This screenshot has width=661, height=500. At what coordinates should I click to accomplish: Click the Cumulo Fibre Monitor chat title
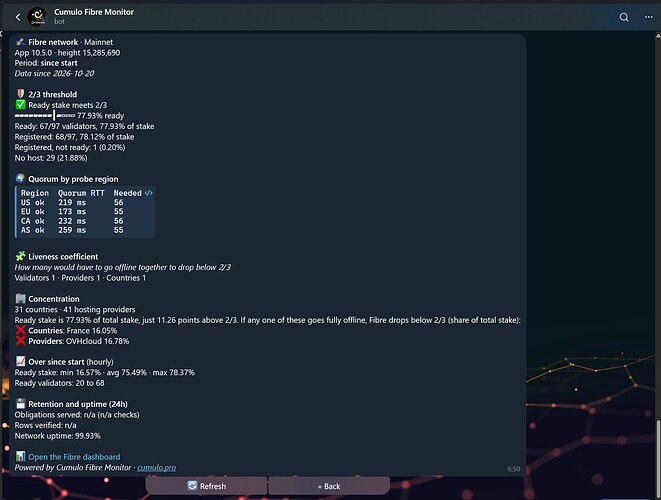coord(94,12)
